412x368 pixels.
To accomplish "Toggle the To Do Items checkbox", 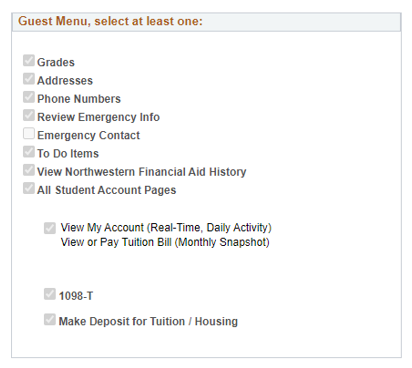I will [x=29, y=152].
